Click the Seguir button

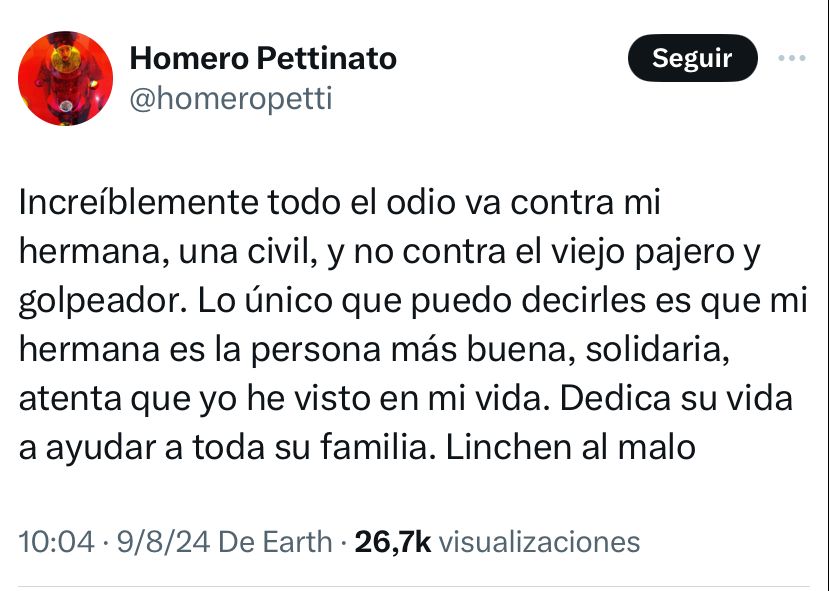[692, 59]
